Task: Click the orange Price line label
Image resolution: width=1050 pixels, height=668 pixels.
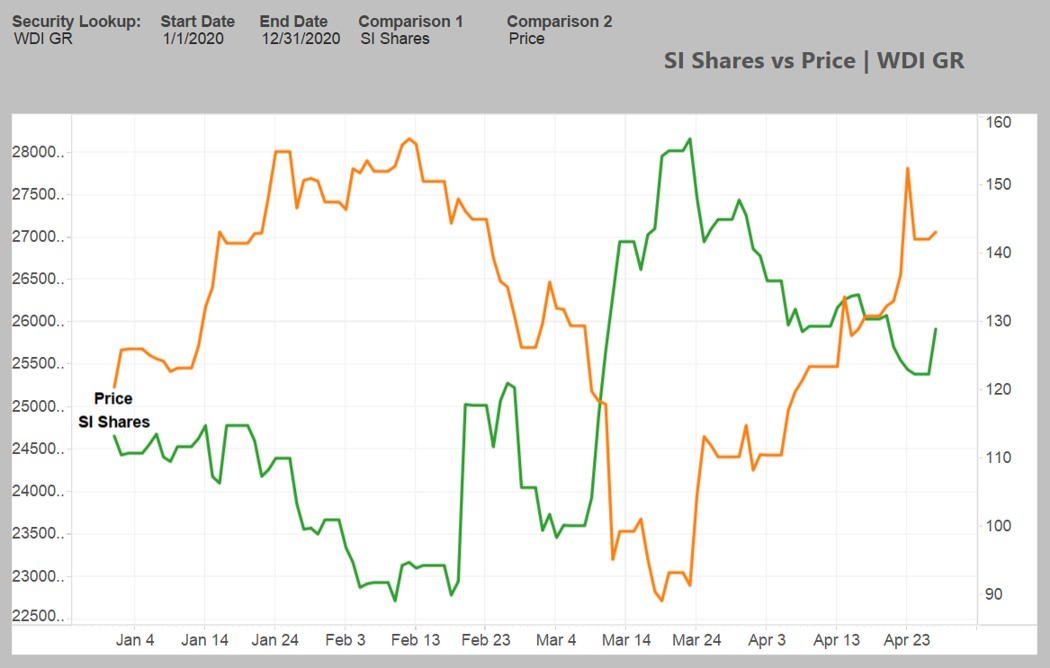Action: [113, 398]
